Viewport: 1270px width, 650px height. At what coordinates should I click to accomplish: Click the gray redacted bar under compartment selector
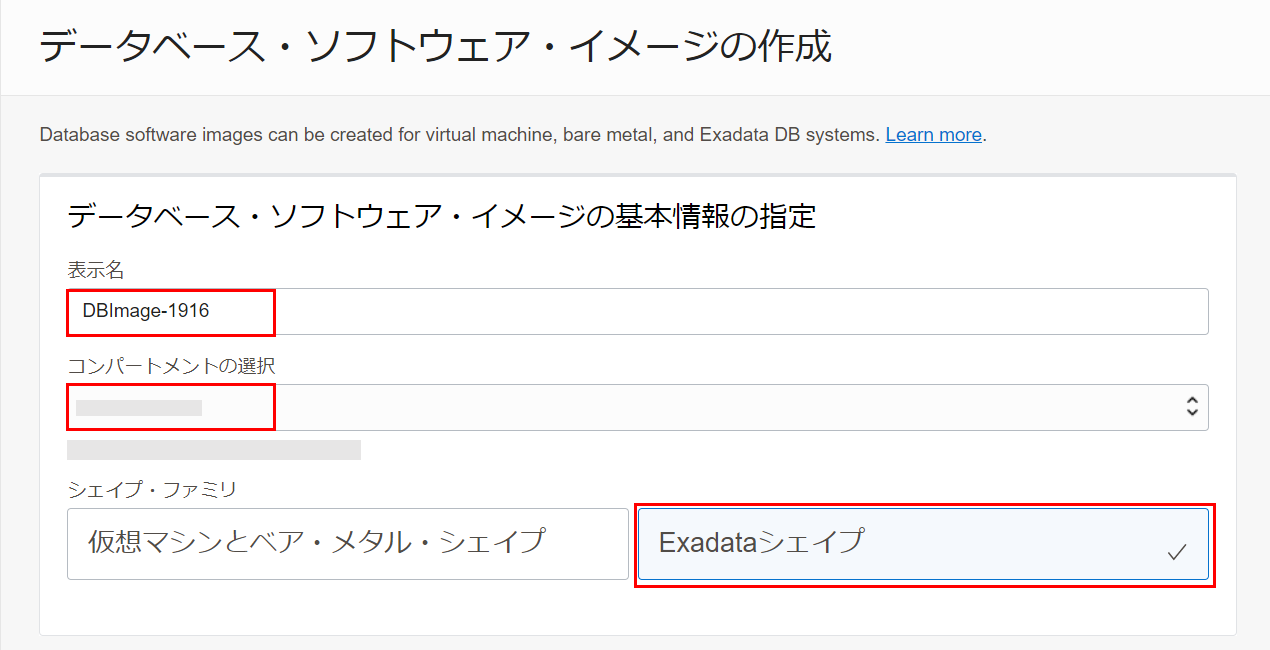[214, 450]
